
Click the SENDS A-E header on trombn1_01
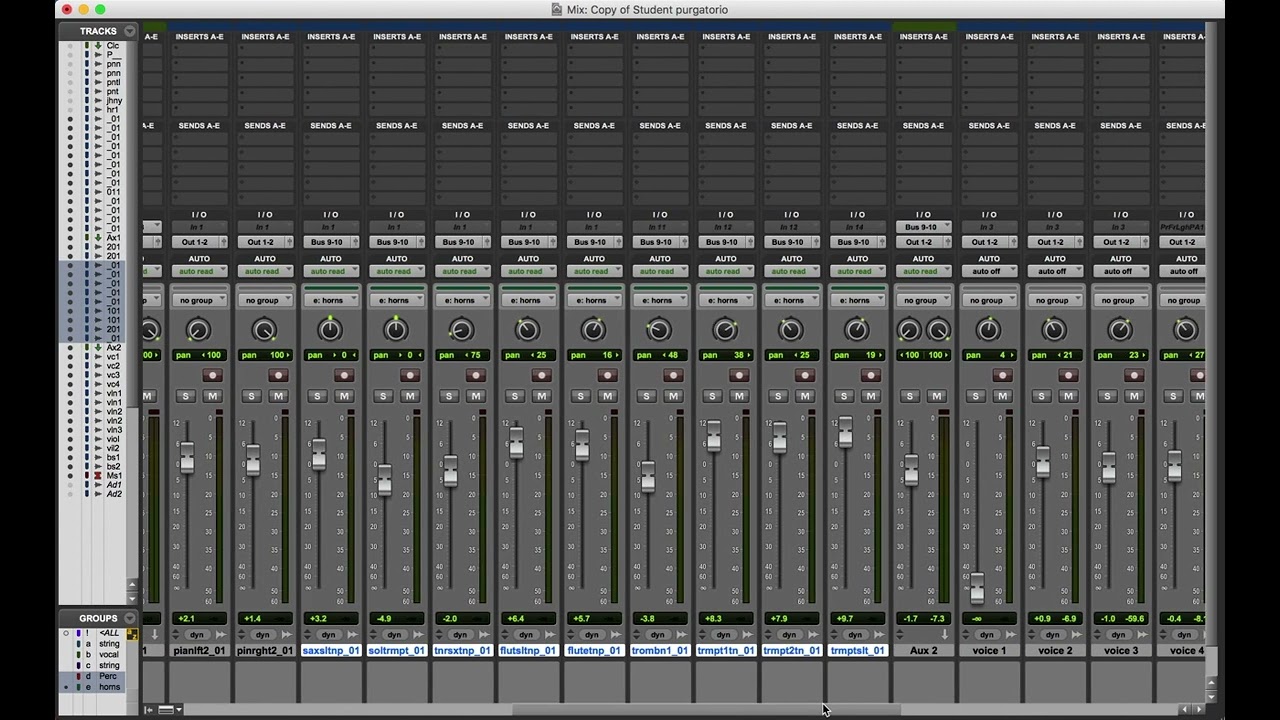(x=660, y=126)
